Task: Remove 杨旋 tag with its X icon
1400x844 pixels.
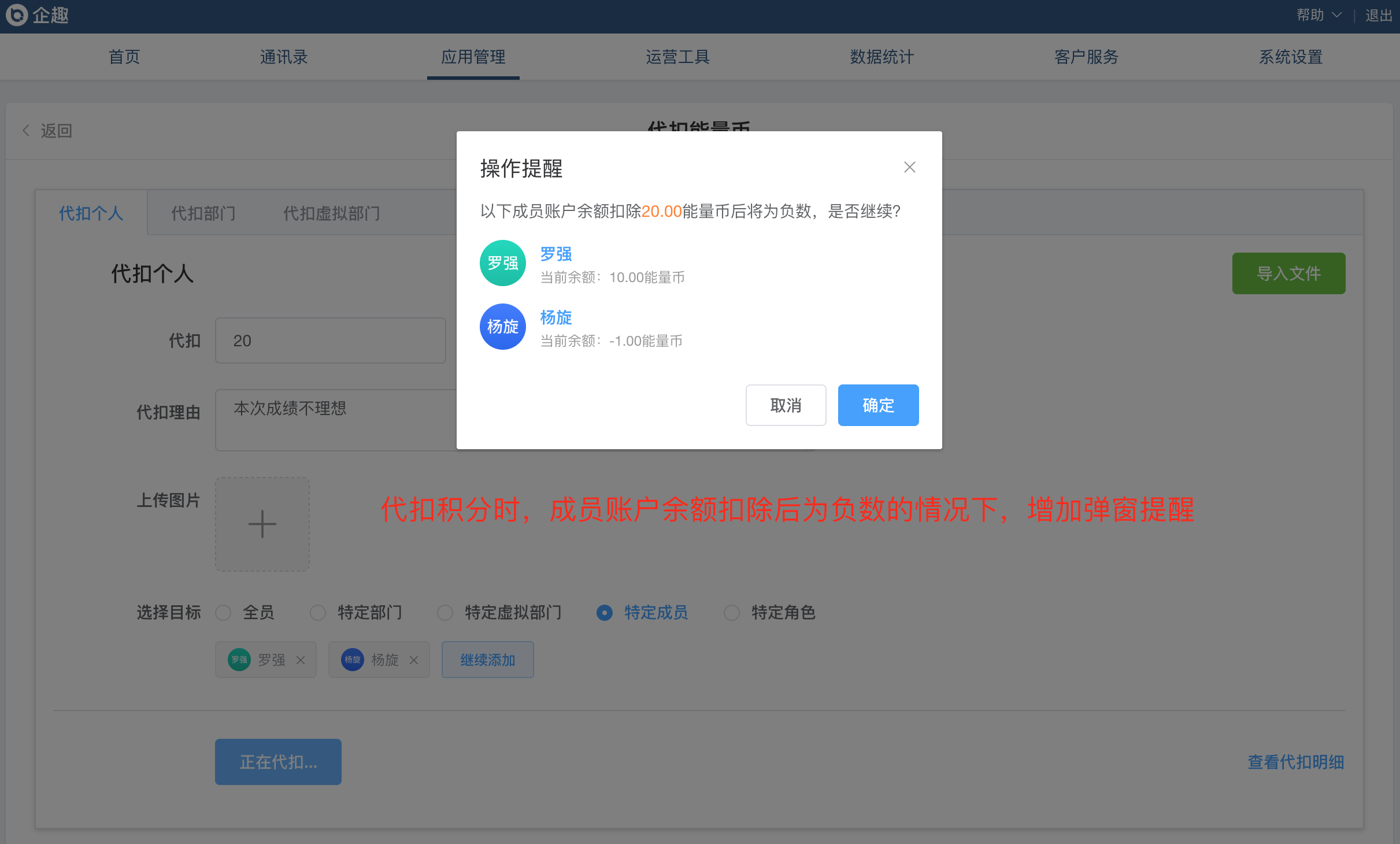Action: click(414, 660)
